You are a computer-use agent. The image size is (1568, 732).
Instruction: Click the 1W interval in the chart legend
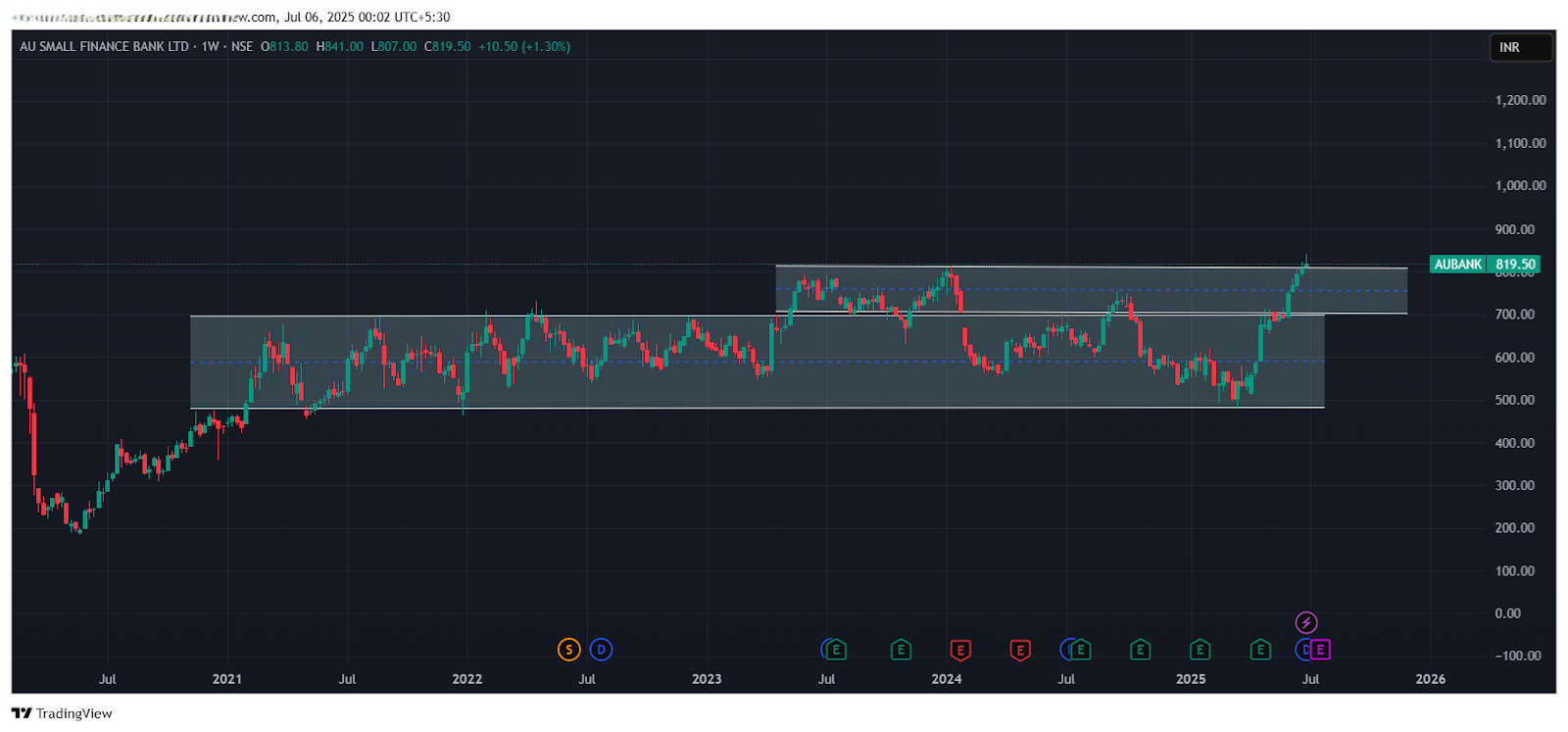pyautogui.click(x=211, y=46)
